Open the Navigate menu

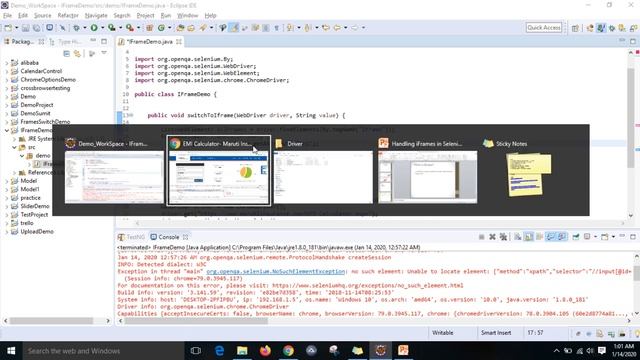[96, 16]
